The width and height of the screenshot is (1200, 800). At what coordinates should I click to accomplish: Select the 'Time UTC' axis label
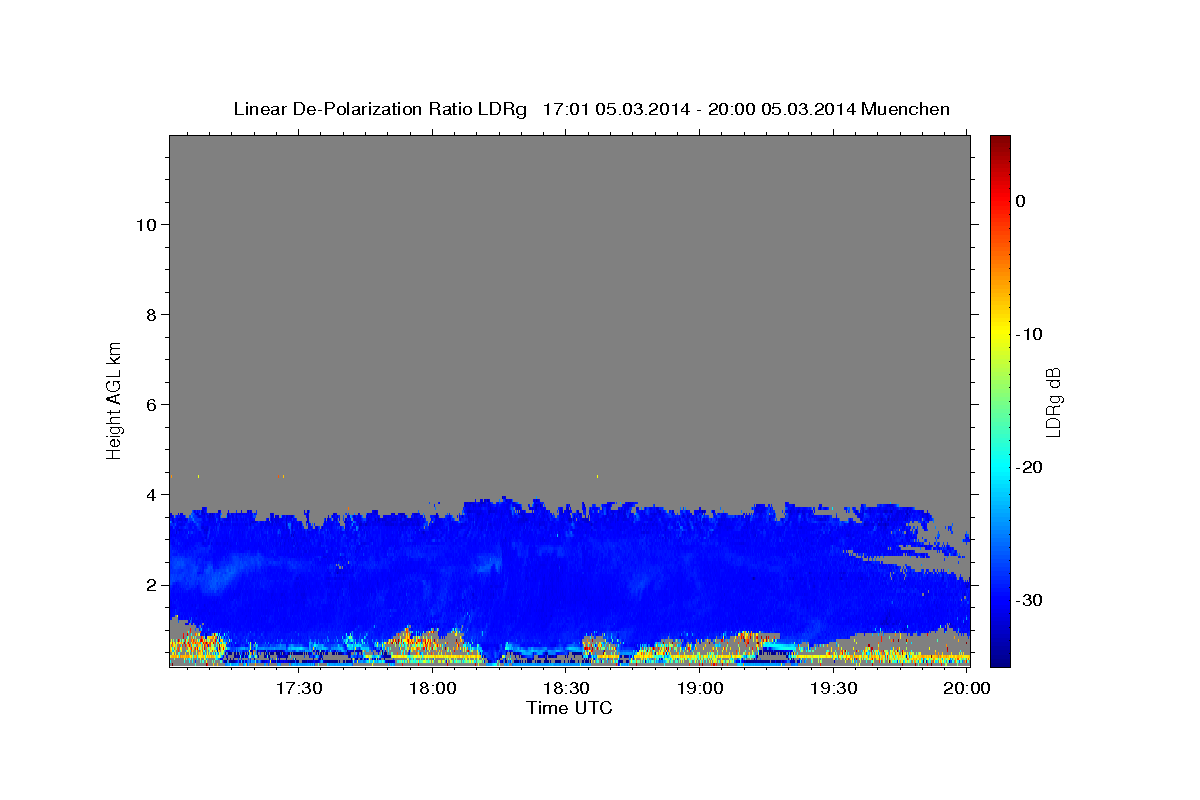[569, 708]
